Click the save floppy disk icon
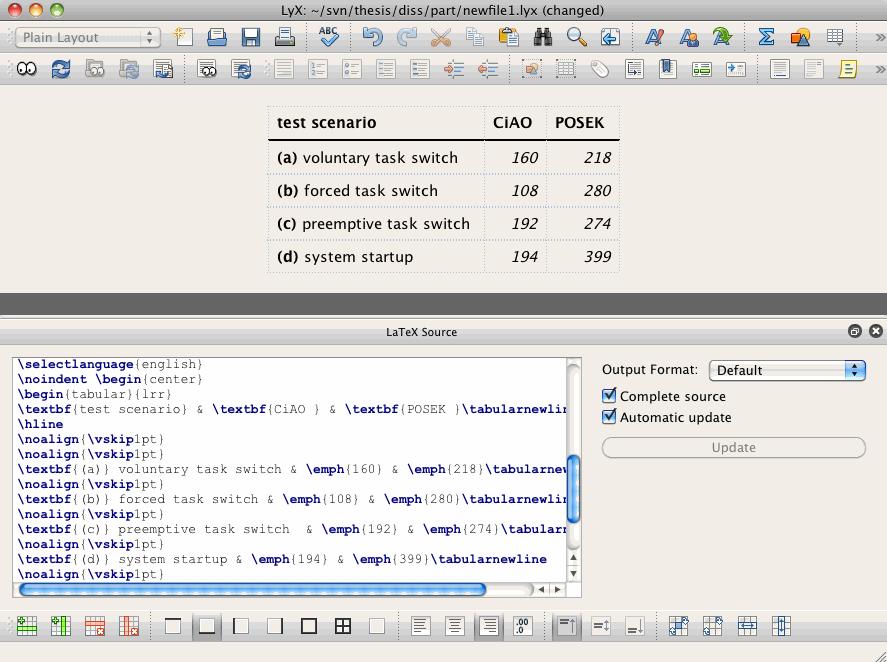887x662 pixels. (x=251, y=37)
